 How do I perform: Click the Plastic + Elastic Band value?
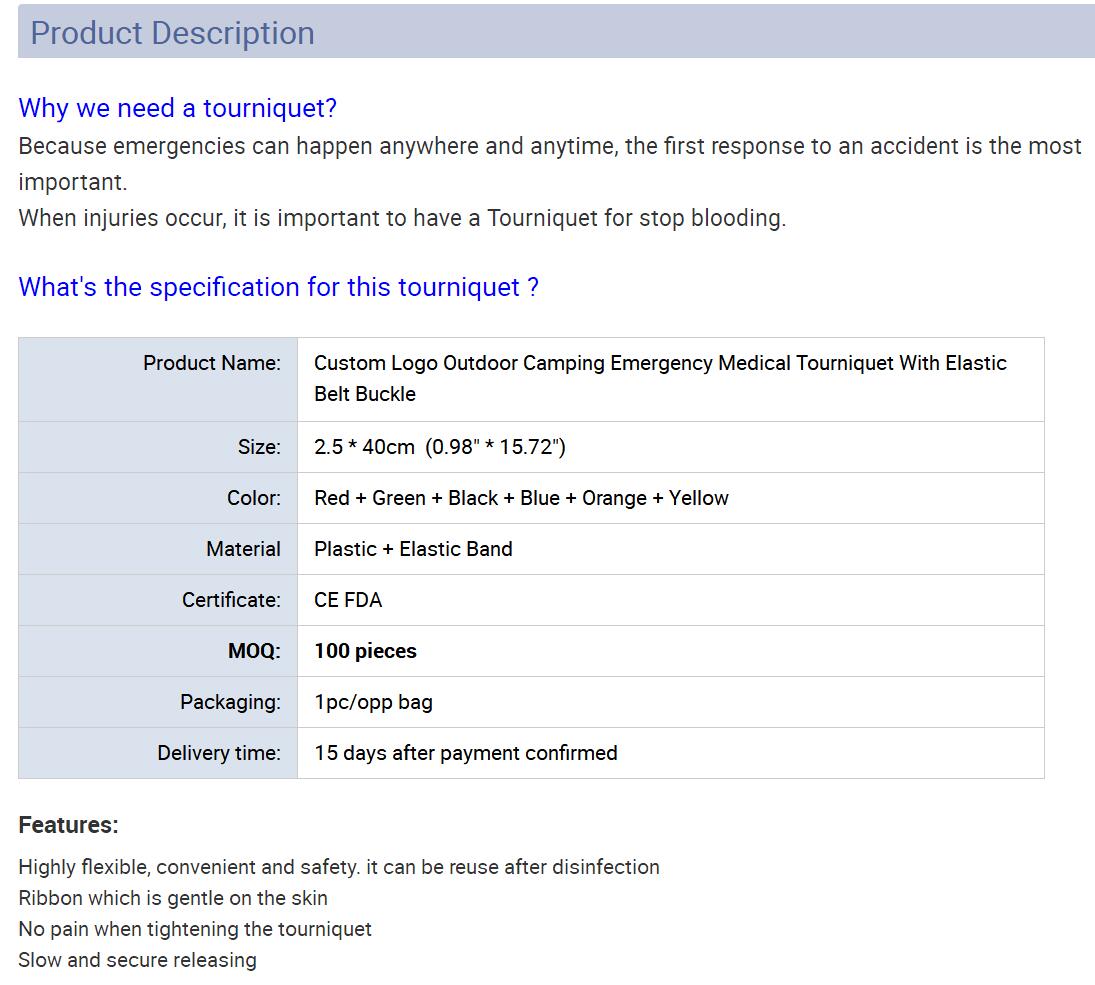tap(413, 549)
